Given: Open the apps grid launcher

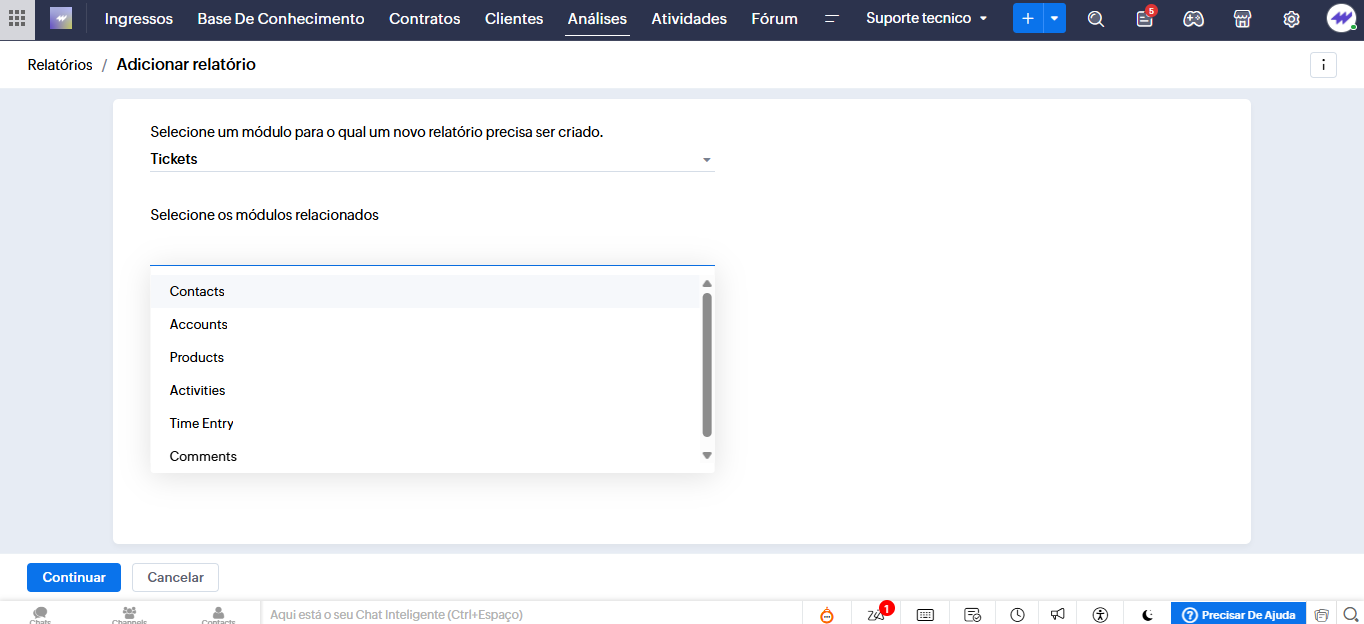Looking at the screenshot, I should pos(17,18).
